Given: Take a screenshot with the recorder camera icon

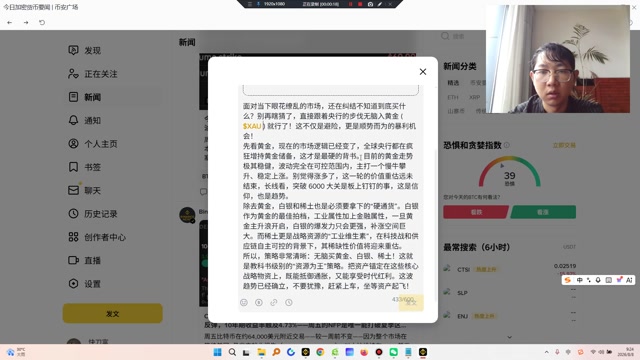Looking at the screenshot, I should (370, 4).
